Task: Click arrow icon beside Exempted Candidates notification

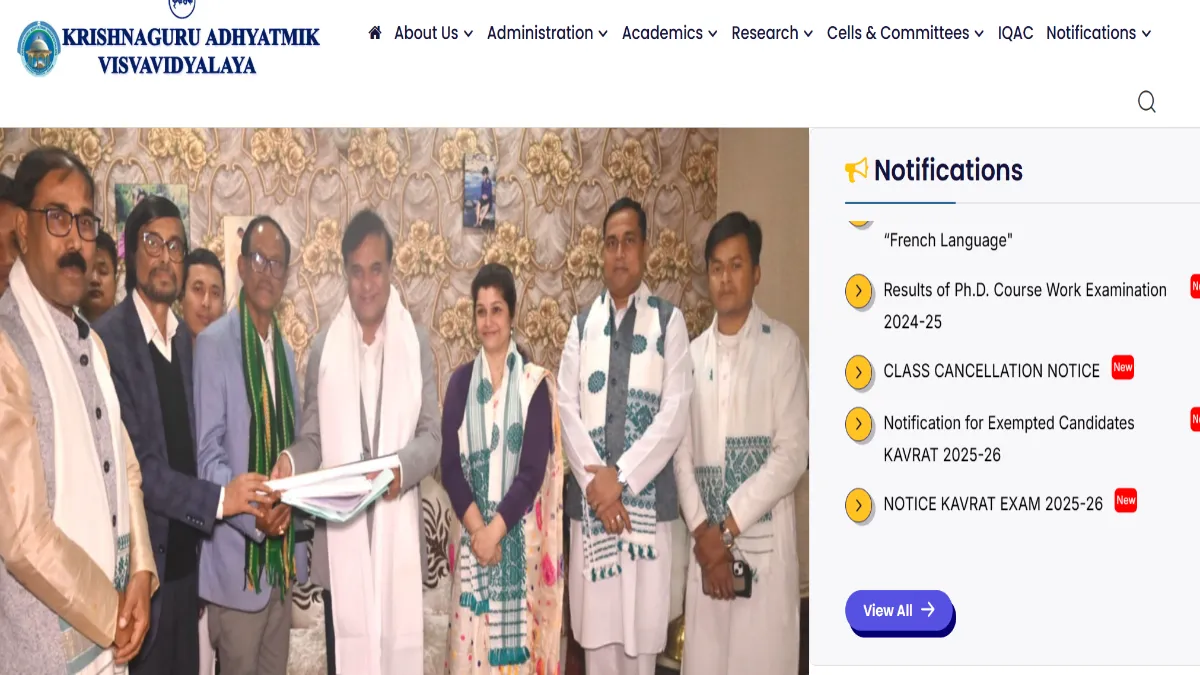Action: tap(859, 424)
